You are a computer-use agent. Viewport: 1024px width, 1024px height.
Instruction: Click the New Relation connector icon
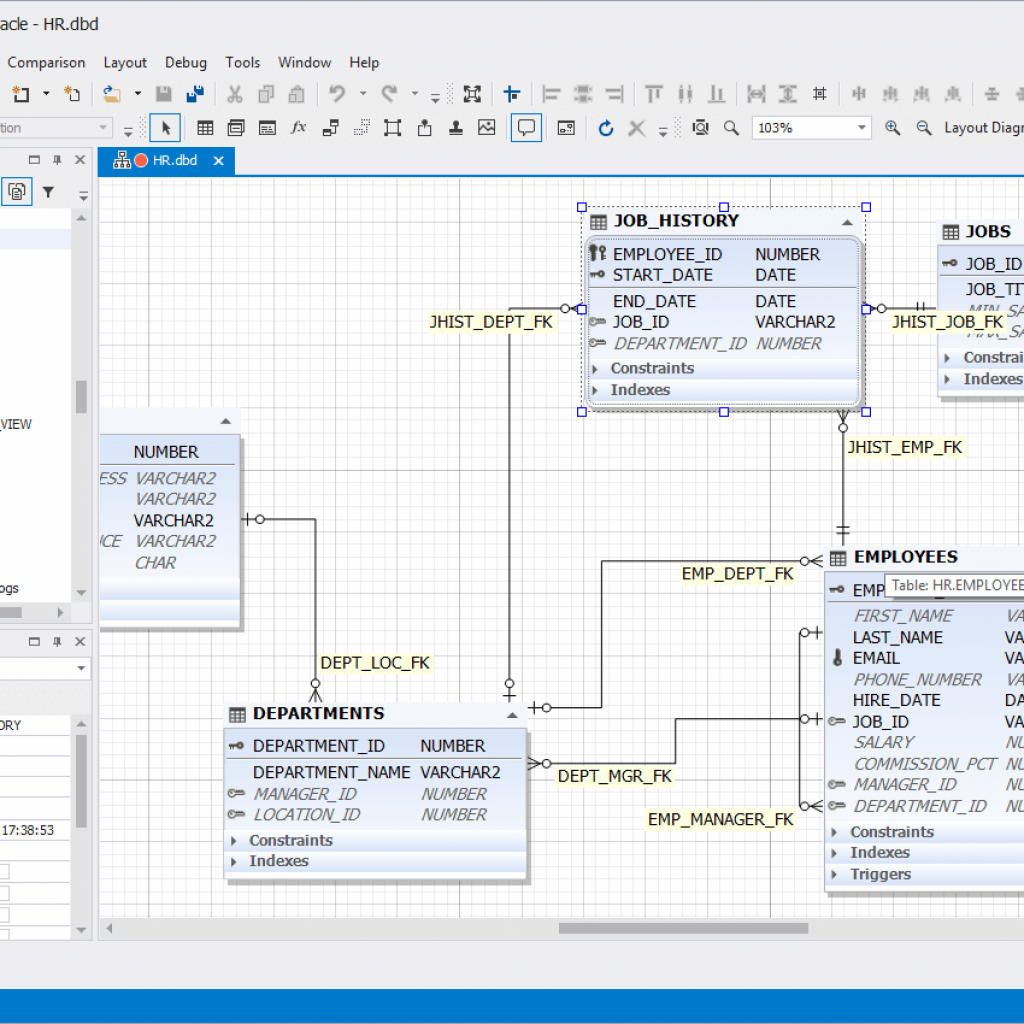pyautogui.click(x=330, y=128)
